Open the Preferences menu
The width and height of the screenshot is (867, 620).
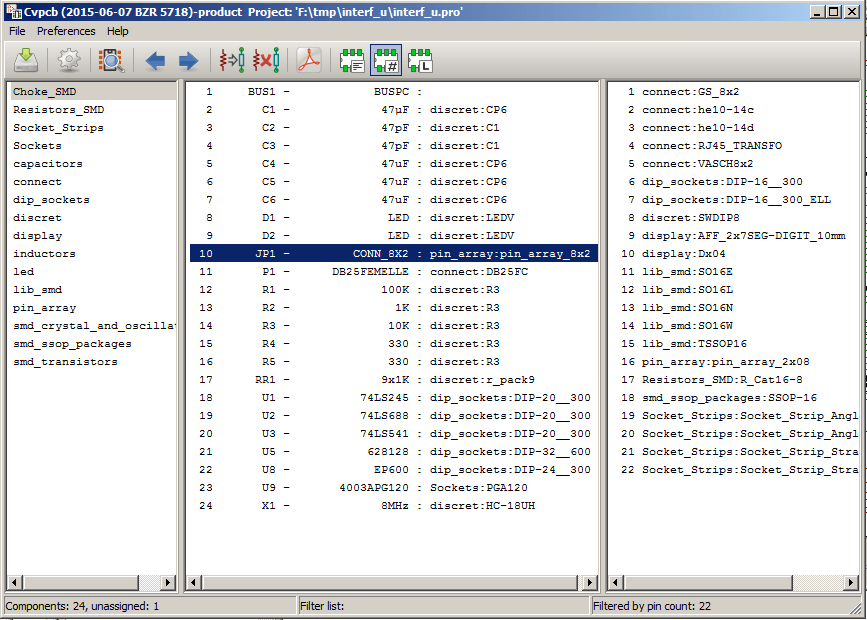click(66, 31)
